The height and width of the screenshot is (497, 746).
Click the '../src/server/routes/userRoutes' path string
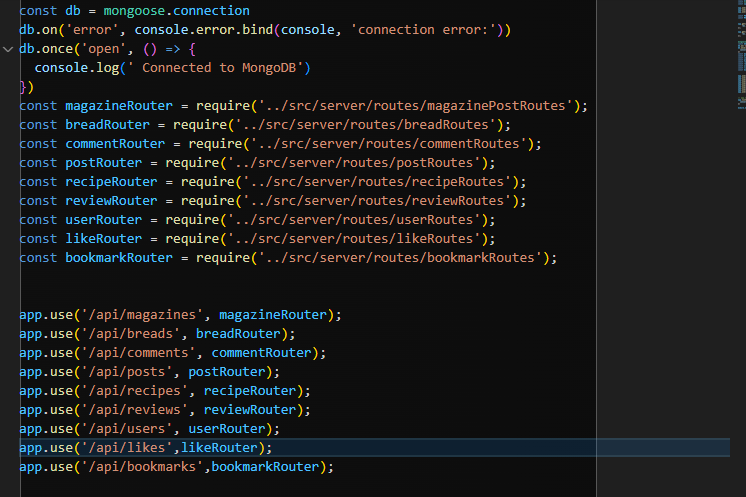pos(354,220)
